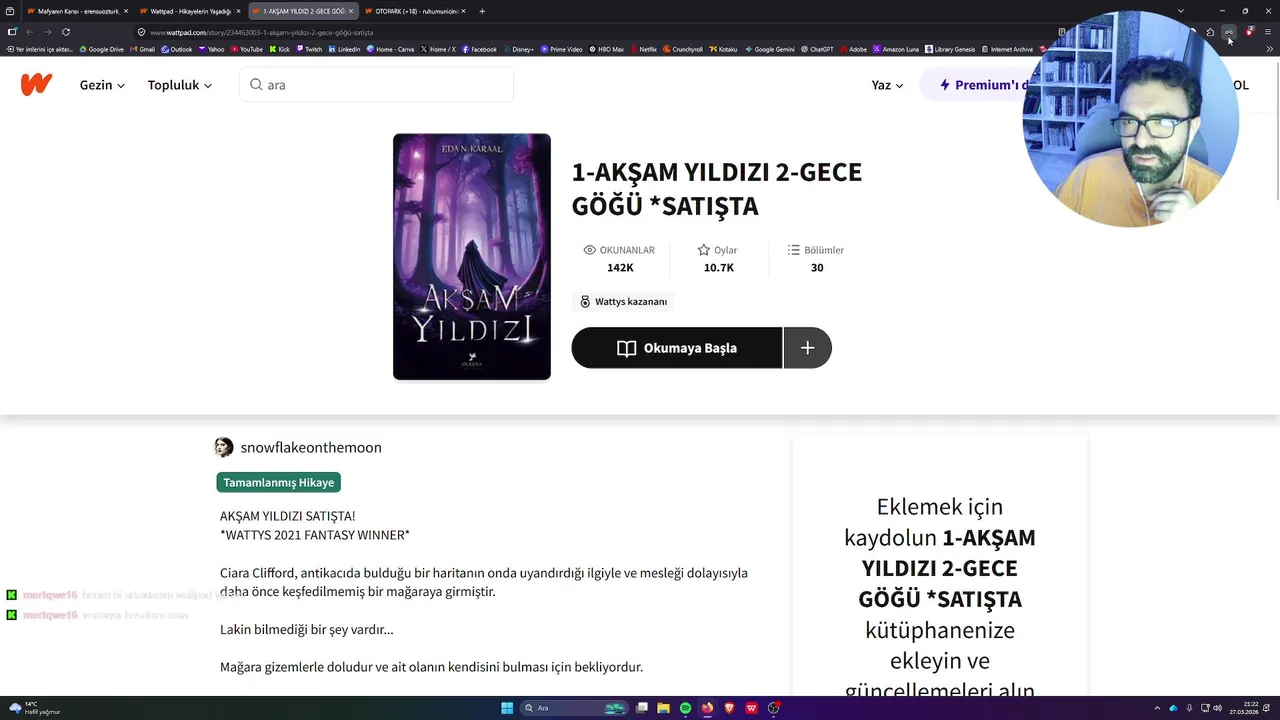Open the Twitch bookmark

(x=309, y=49)
